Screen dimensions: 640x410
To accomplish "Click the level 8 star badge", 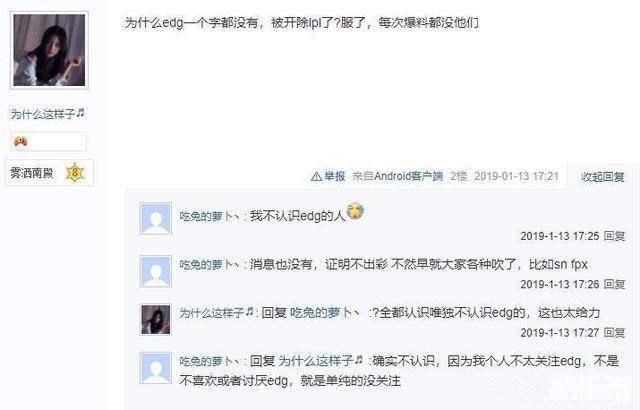I will click(x=75, y=173).
